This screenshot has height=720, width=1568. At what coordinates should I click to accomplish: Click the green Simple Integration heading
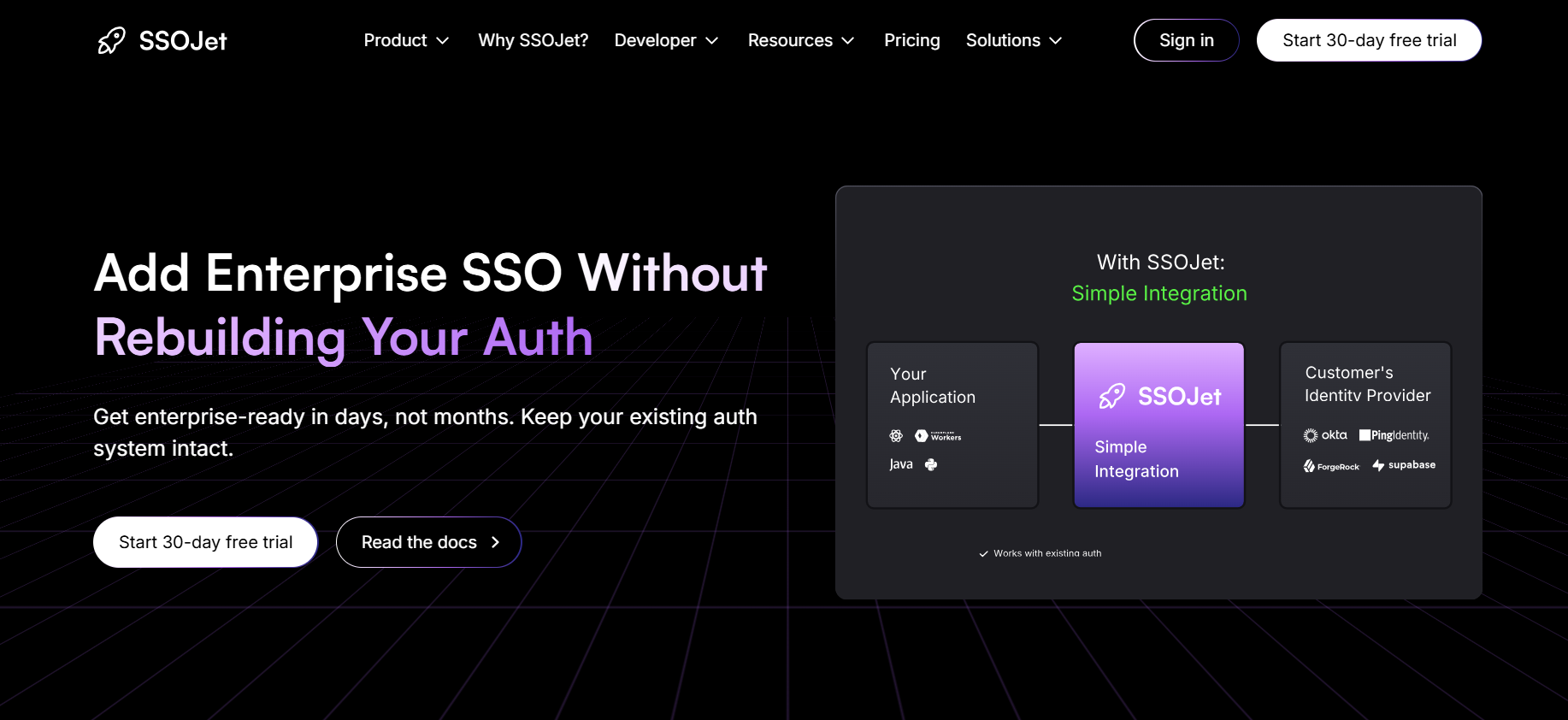point(1159,293)
